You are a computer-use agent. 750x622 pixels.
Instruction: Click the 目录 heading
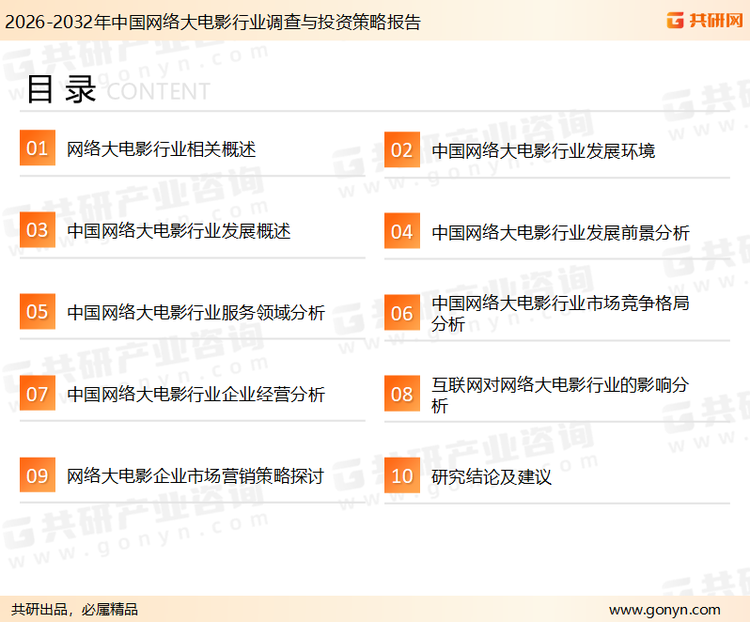[x=61, y=89]
